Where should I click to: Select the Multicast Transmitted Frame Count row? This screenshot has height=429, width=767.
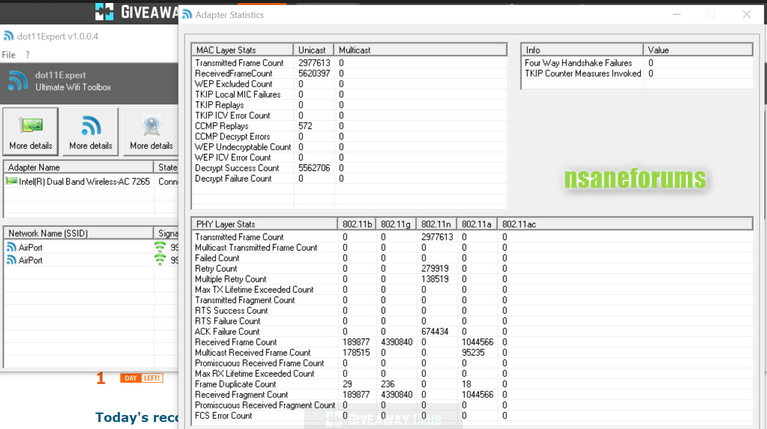[472, 248]
